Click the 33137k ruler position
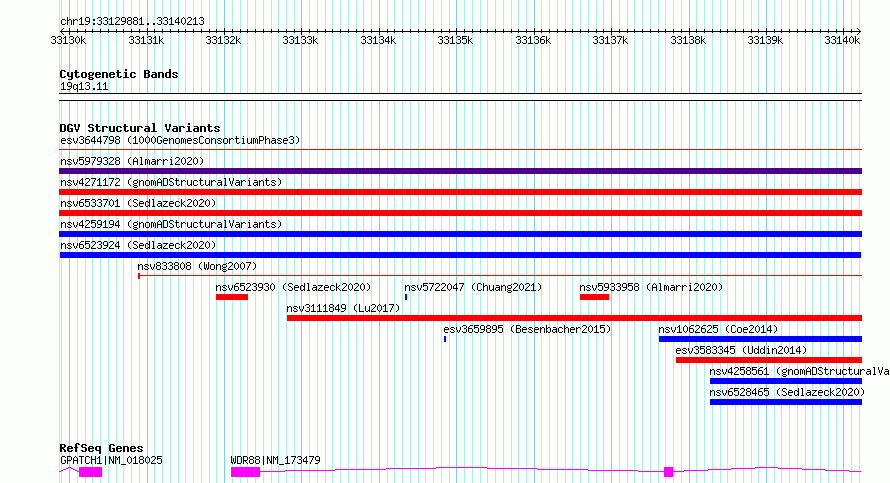 pyautogui.click(x=610, y=40)
